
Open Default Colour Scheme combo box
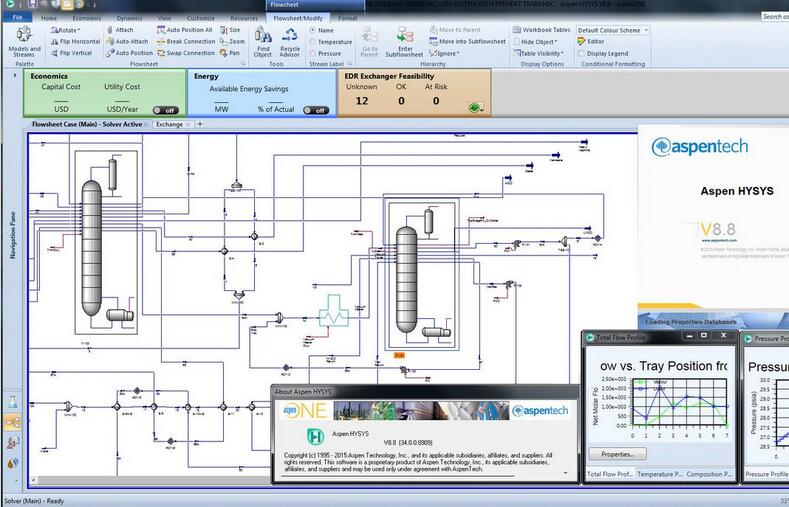pos(613,30)
